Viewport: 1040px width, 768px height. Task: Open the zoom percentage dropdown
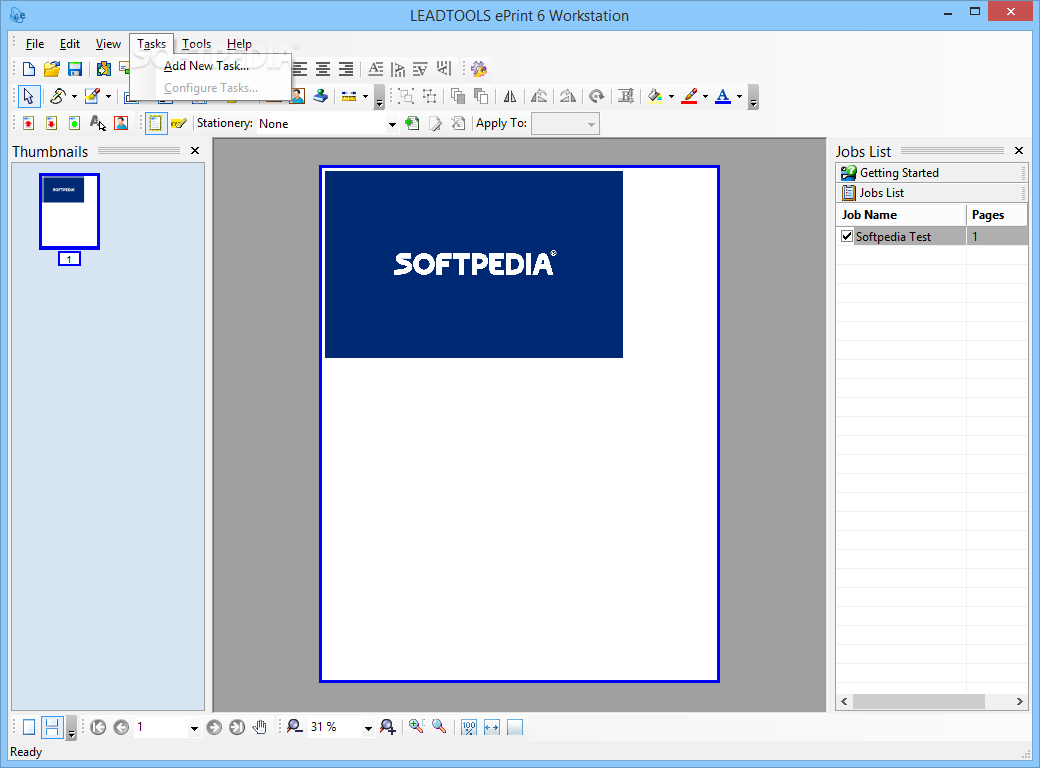tap(368, 728)
